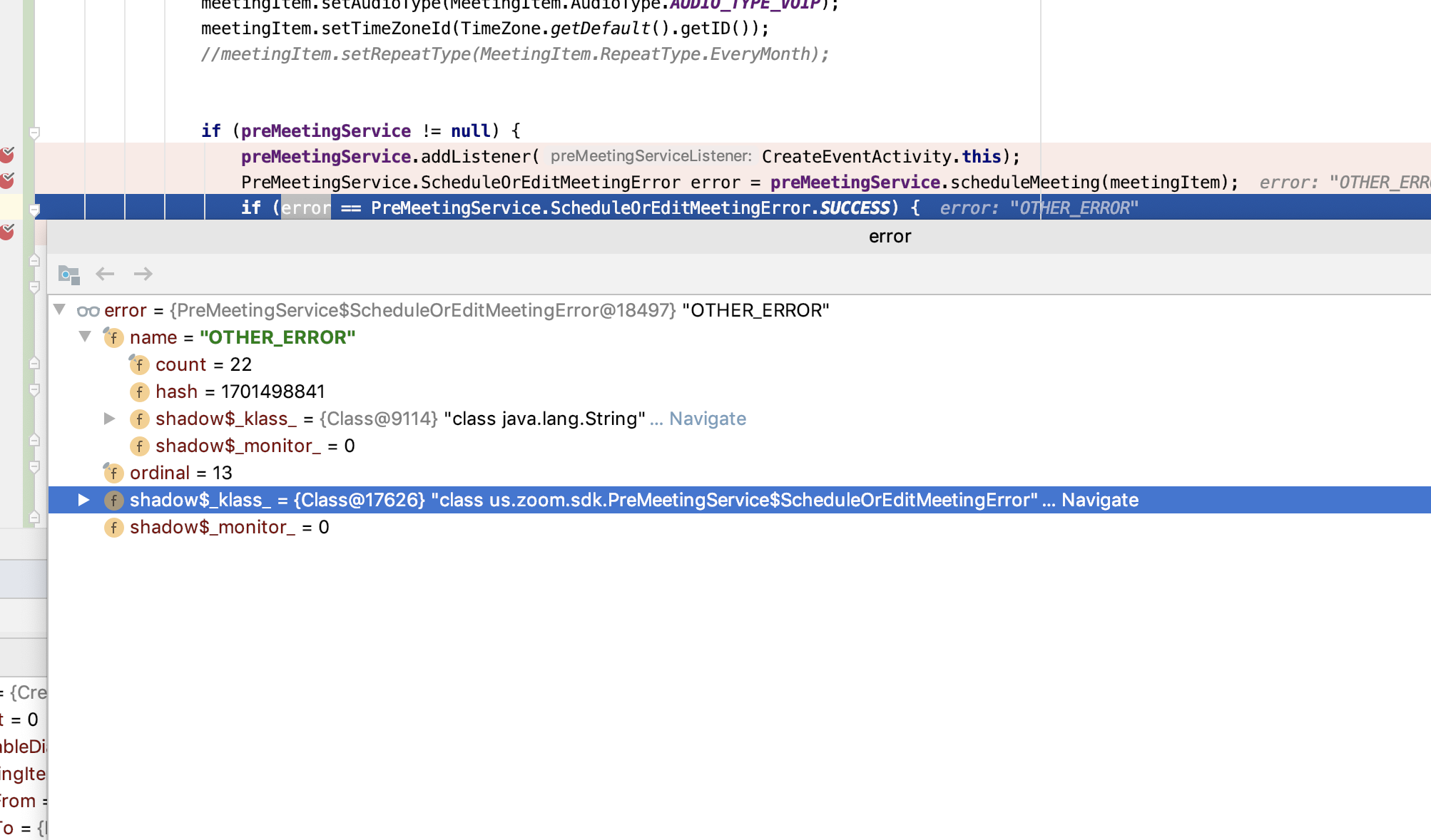Click fold marker on the preMeetingService if line
The height and width of the screenshot is (840, 1431).
pos(34,133)
